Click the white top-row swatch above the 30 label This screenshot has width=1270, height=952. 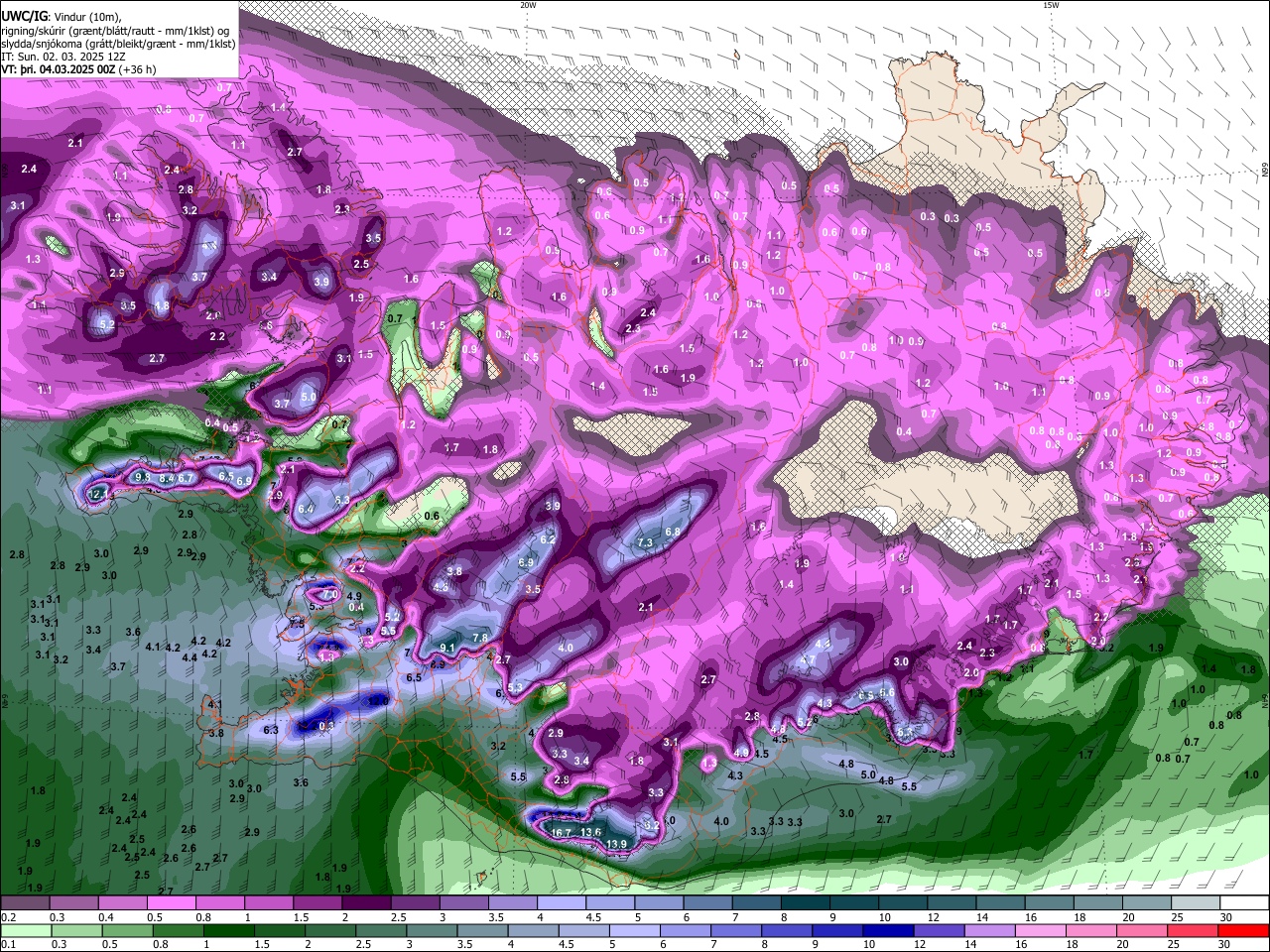(x=1245, y=904)
